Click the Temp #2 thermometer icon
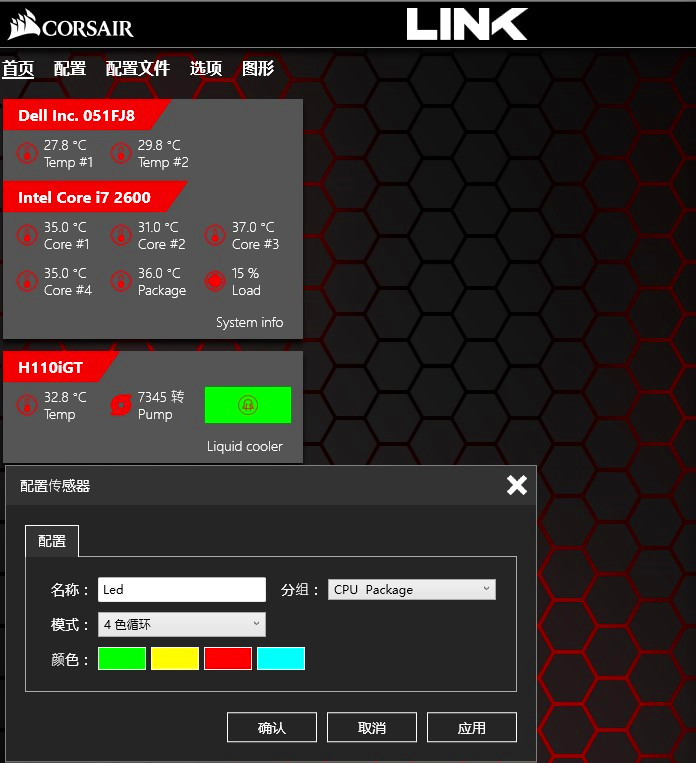Image resolution: width=696 pixels, height=763 pixels. pyautogui.click(x=121, y=153)
